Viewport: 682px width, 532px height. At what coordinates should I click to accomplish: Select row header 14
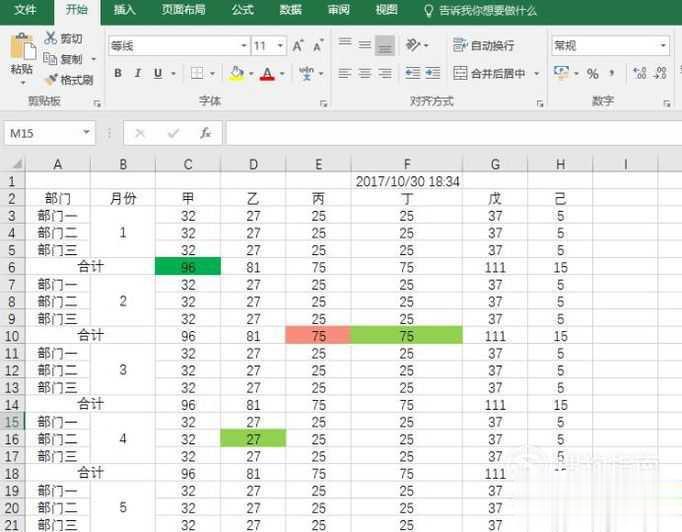point(12,405)
